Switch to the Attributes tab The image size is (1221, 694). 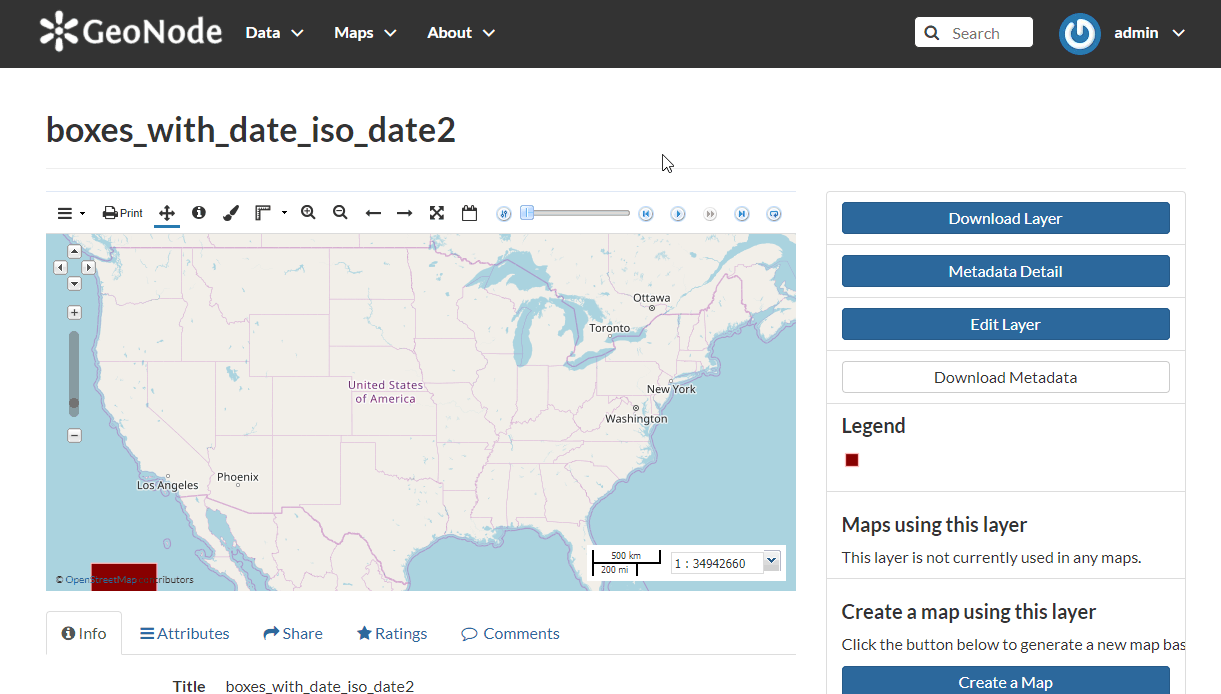click(x=185, y=633)
